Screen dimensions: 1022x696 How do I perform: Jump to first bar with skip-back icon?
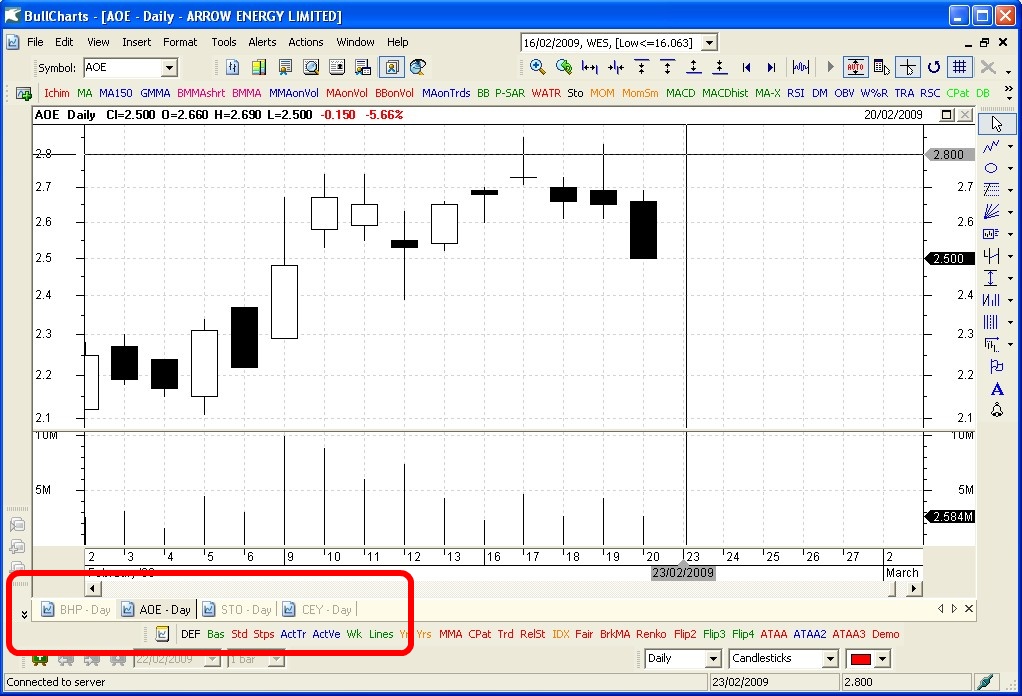pos(746,66)
